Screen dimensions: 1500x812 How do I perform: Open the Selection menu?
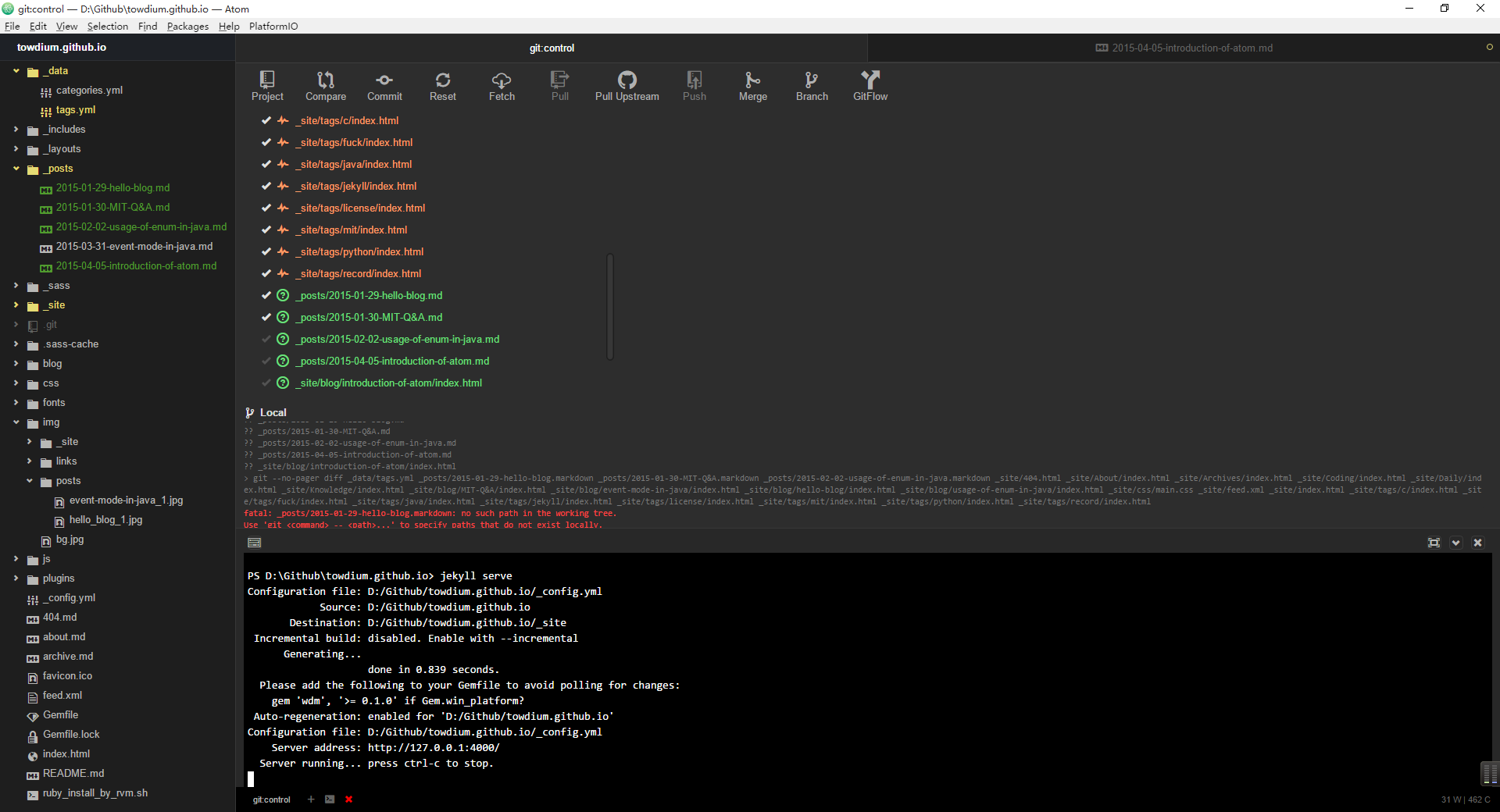coord(108,26)
